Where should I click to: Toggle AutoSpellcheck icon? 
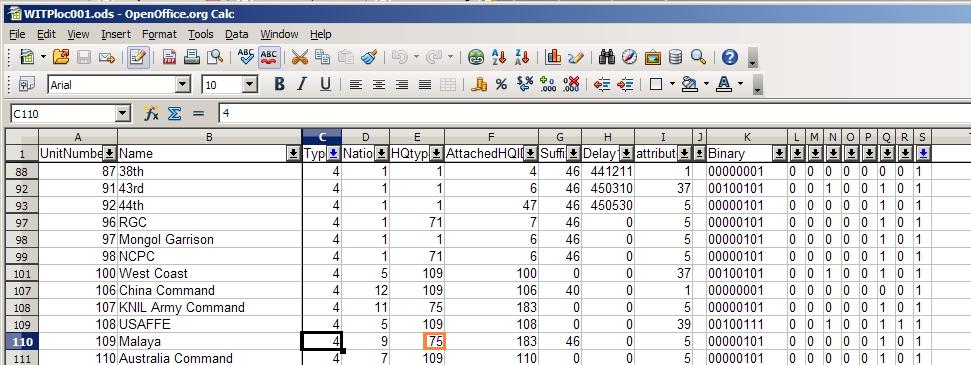pos(269,58)
